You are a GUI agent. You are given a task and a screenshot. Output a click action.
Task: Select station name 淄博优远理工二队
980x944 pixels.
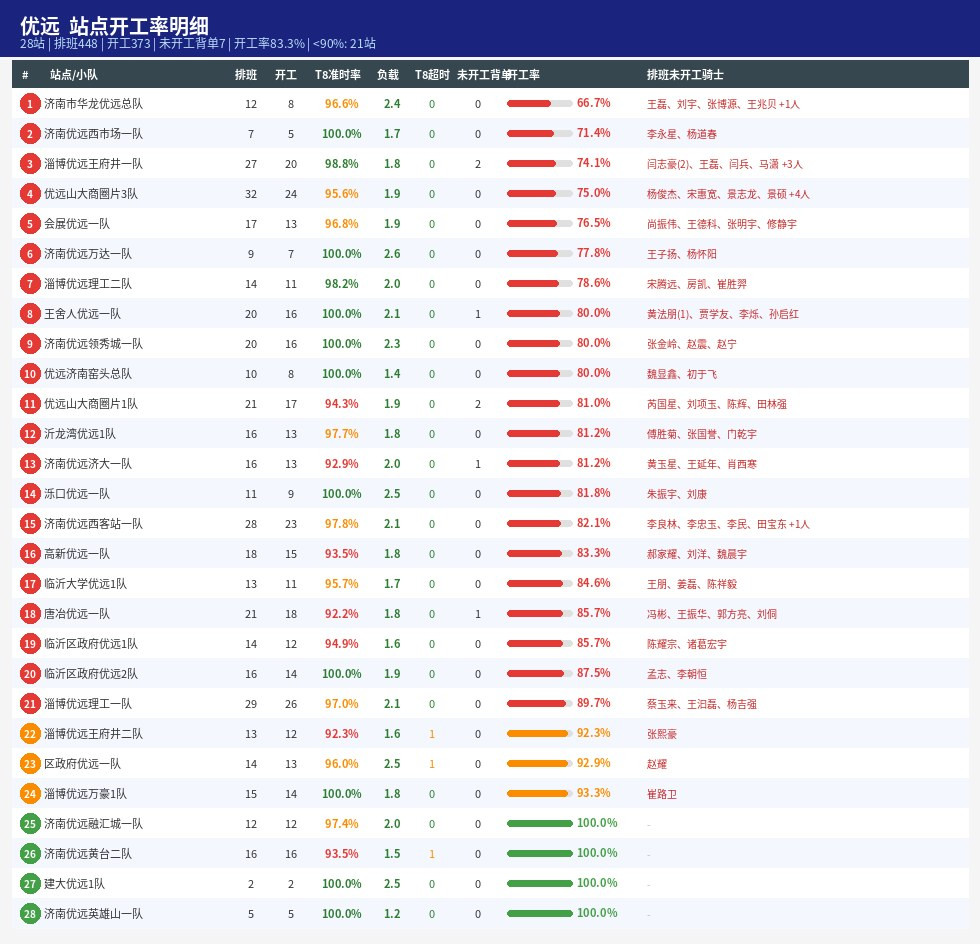pyautogui.click(x=88, y=284)
